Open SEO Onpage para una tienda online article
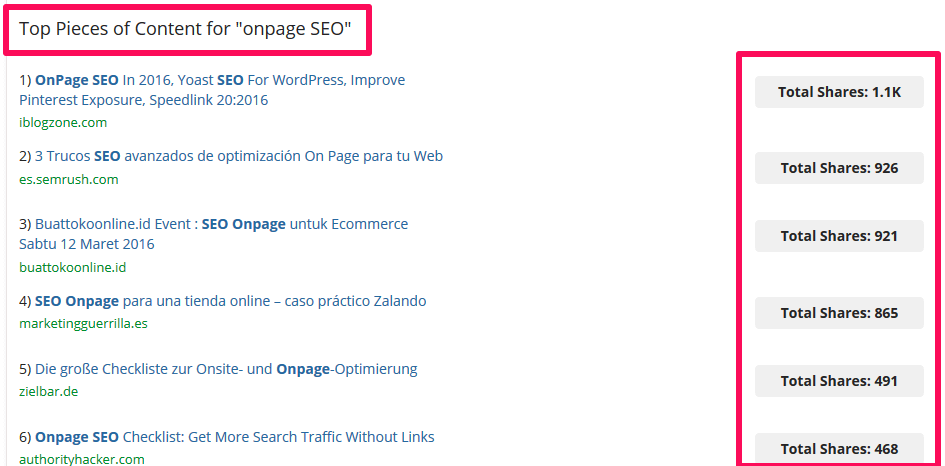The image size is (945, 466). (230, 301)
